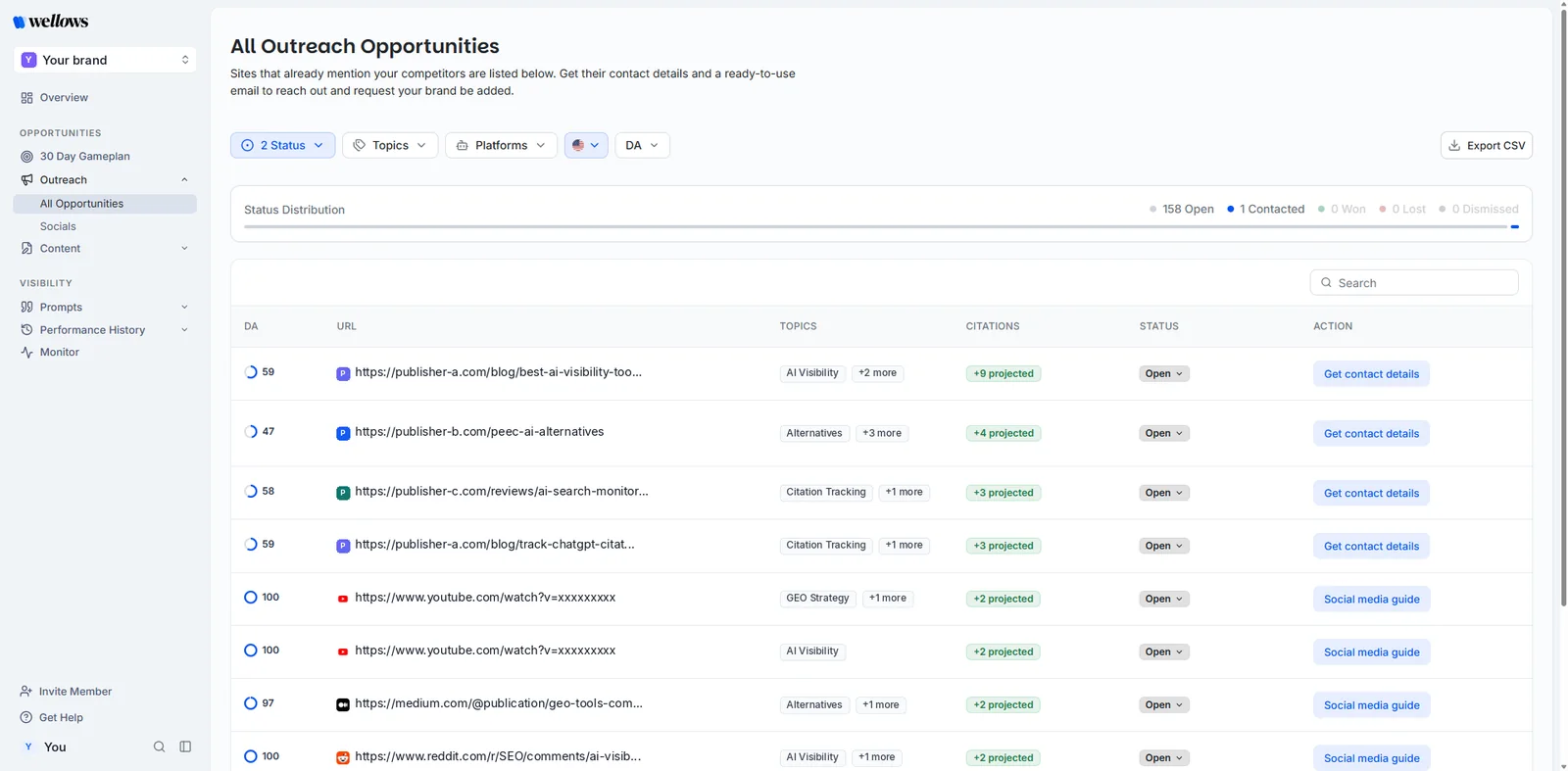Open Social media guide for Medium row
Viewport: 1568px width, 771px height.
point(1371,705)
